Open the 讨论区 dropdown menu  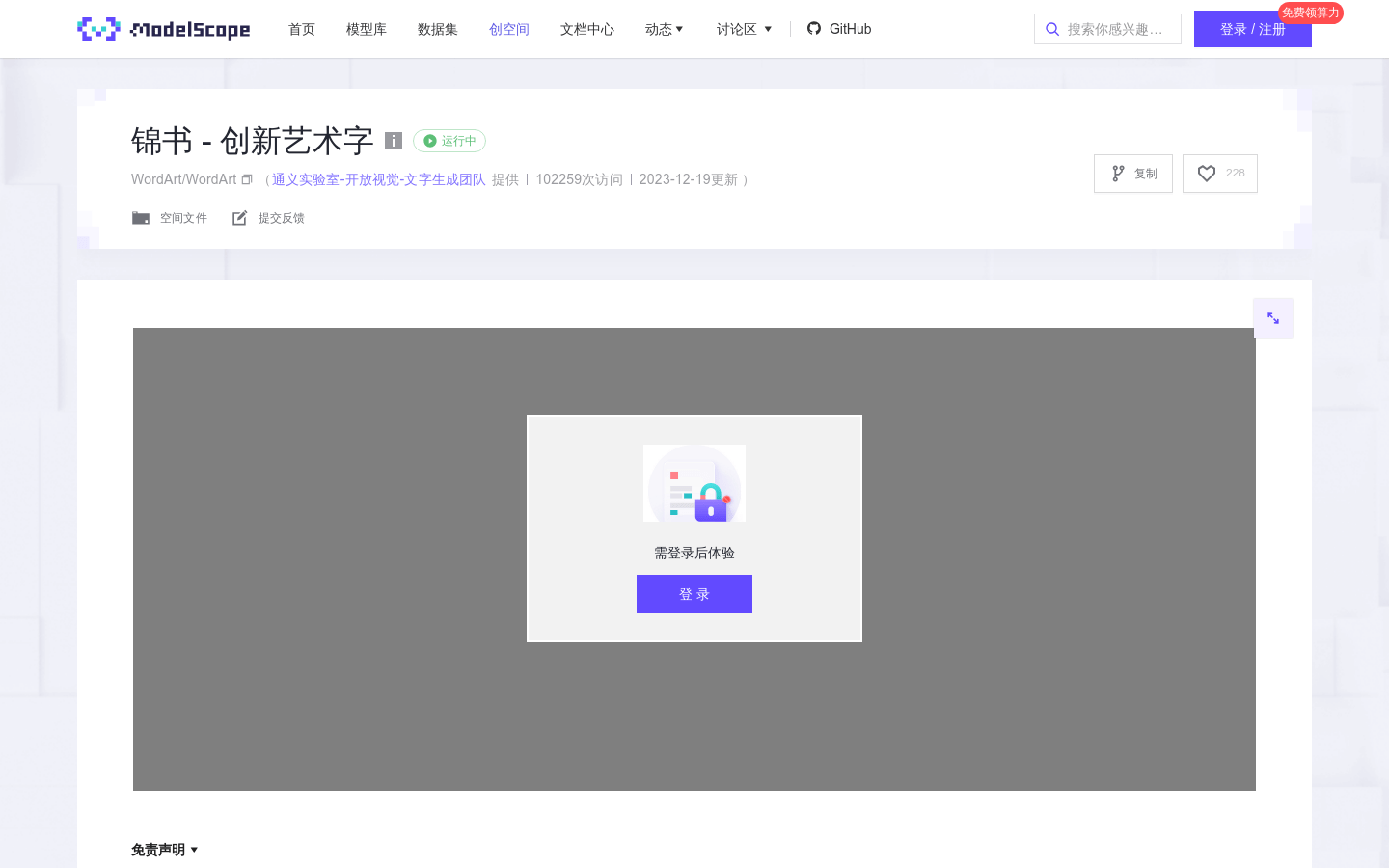pyautogui.click(x=744, y=29)
